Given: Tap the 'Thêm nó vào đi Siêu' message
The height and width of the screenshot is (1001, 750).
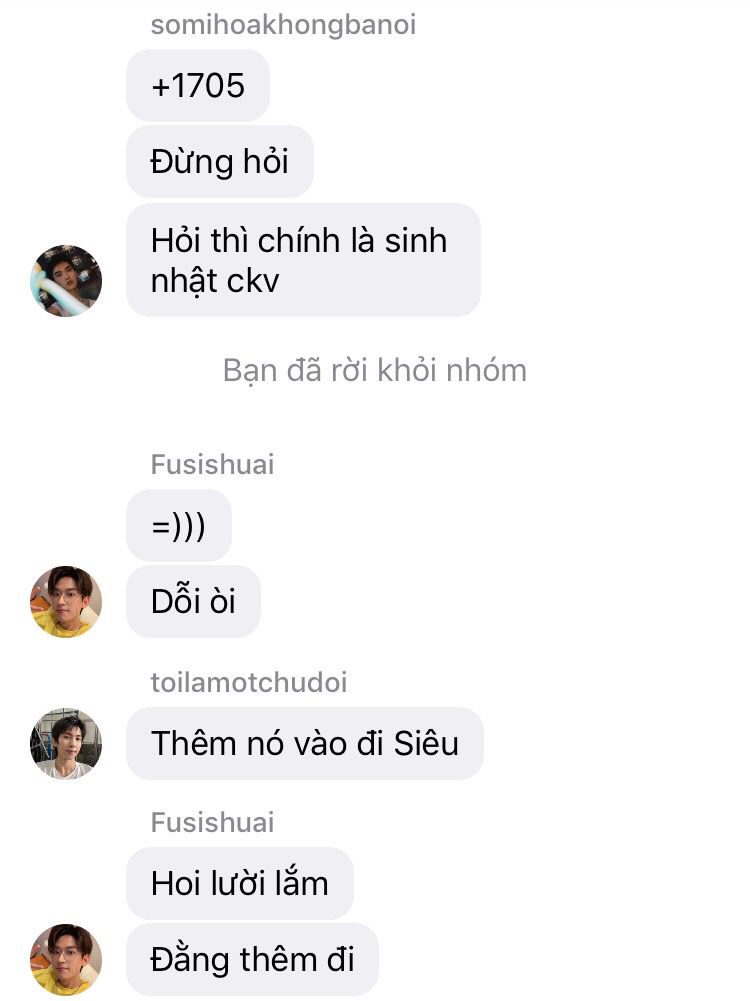Looking at the screenshot, I should tap(304, 743).
